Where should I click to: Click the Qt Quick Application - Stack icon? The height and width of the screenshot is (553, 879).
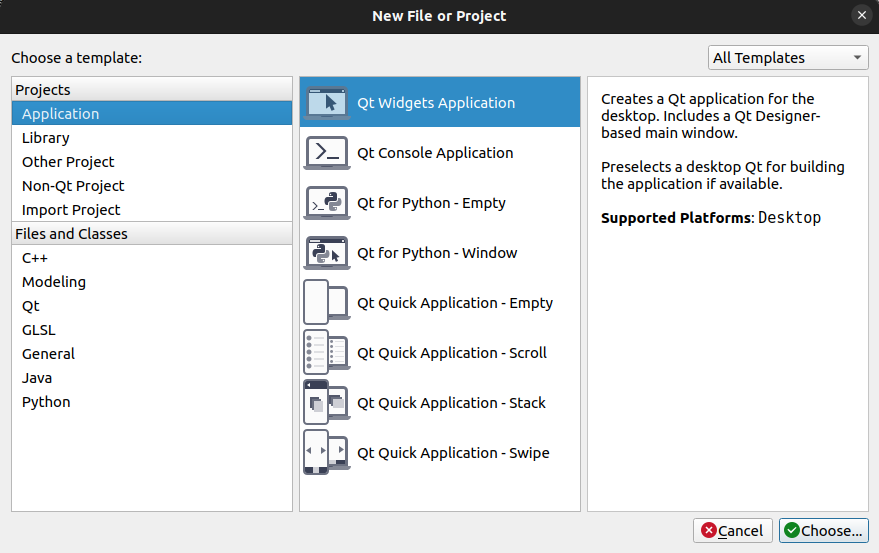pyautogui.click(x=326, y=403)
